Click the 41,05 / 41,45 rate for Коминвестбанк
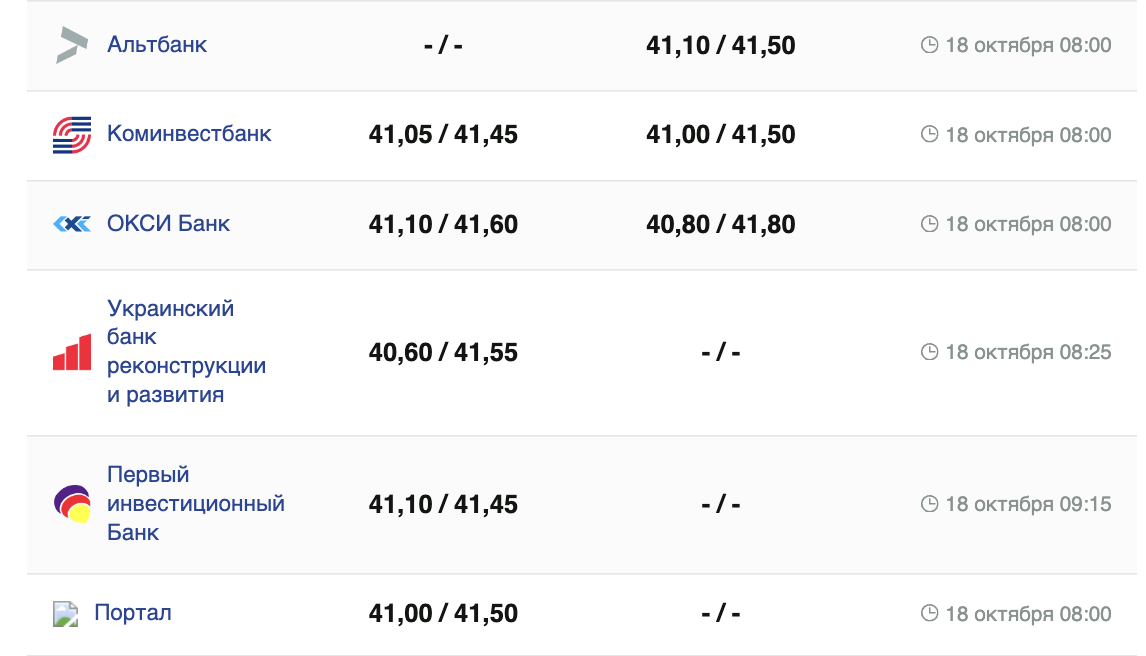 tap(443, 135)
